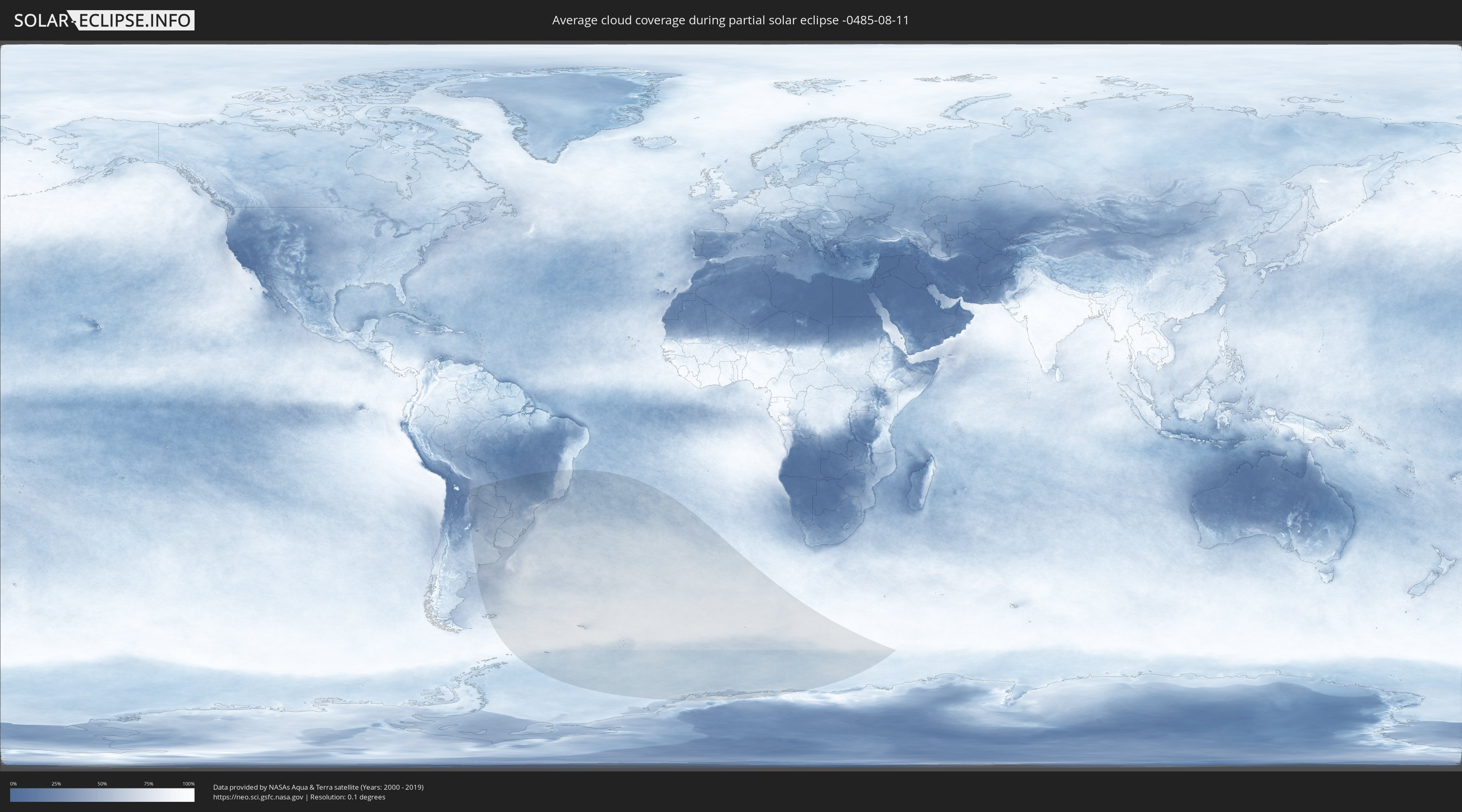The image size is (1462, 812).
Task: Click the neo.sci.gsfc.nasa.gov URL
Action: pyautogui.click(x=258, y=797)
